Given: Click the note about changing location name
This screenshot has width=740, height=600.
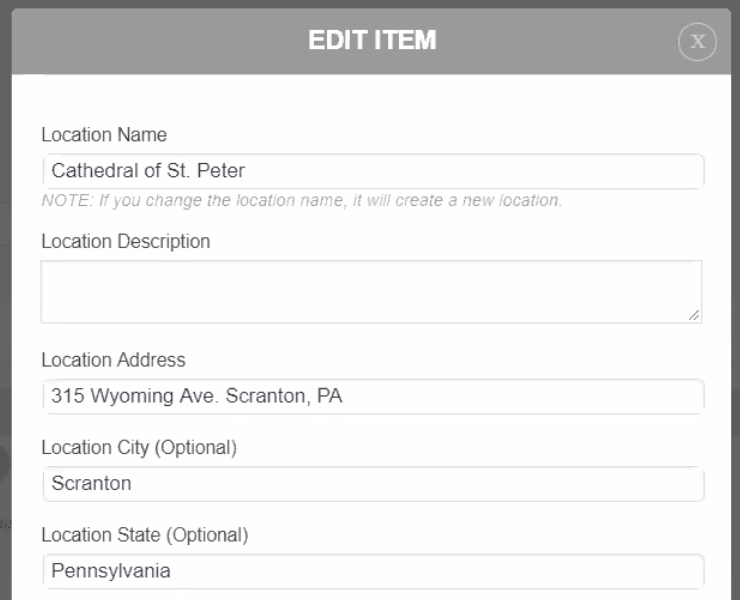Looking at the screenshot, I should coord(301,200).
